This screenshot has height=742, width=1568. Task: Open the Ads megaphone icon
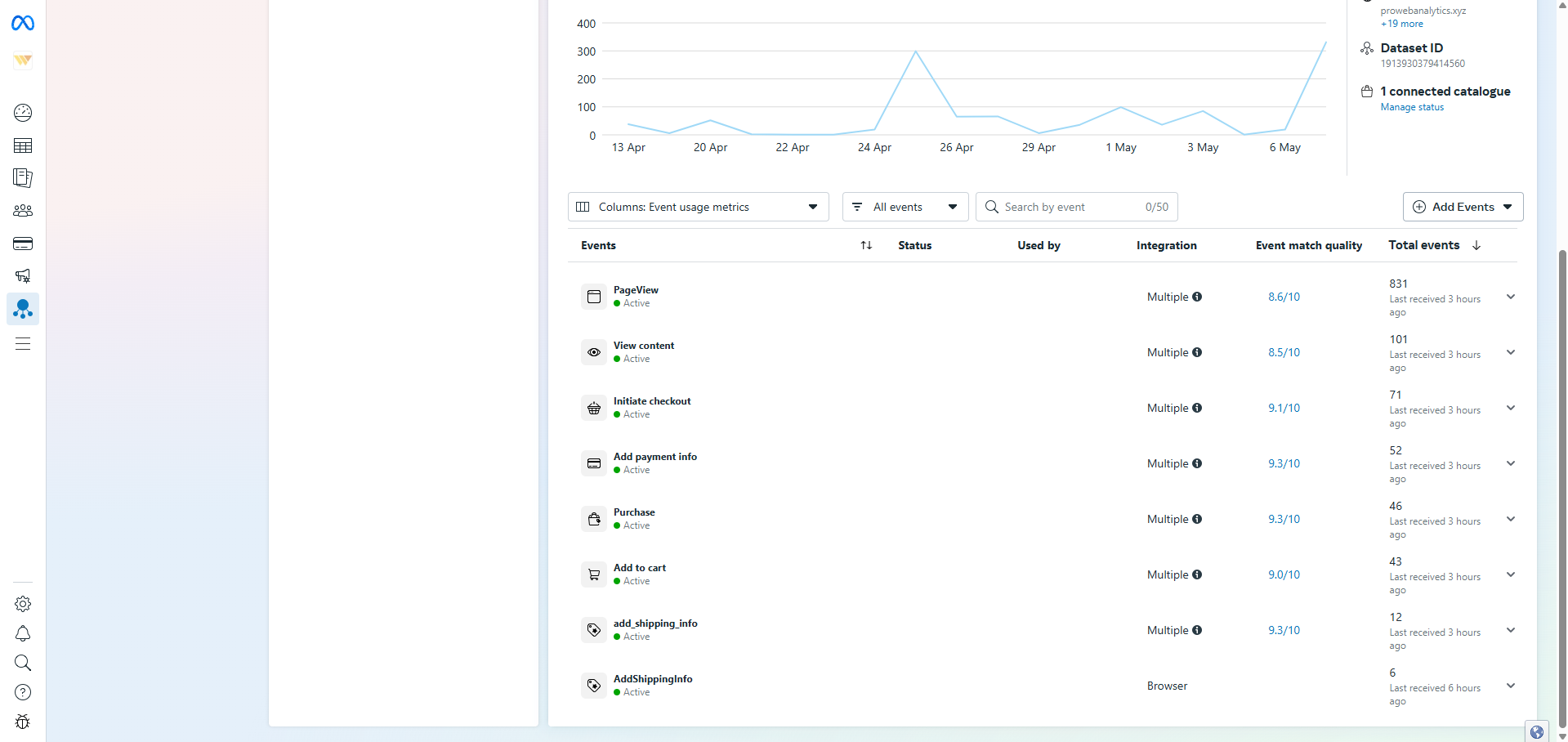tap(23, 276)
